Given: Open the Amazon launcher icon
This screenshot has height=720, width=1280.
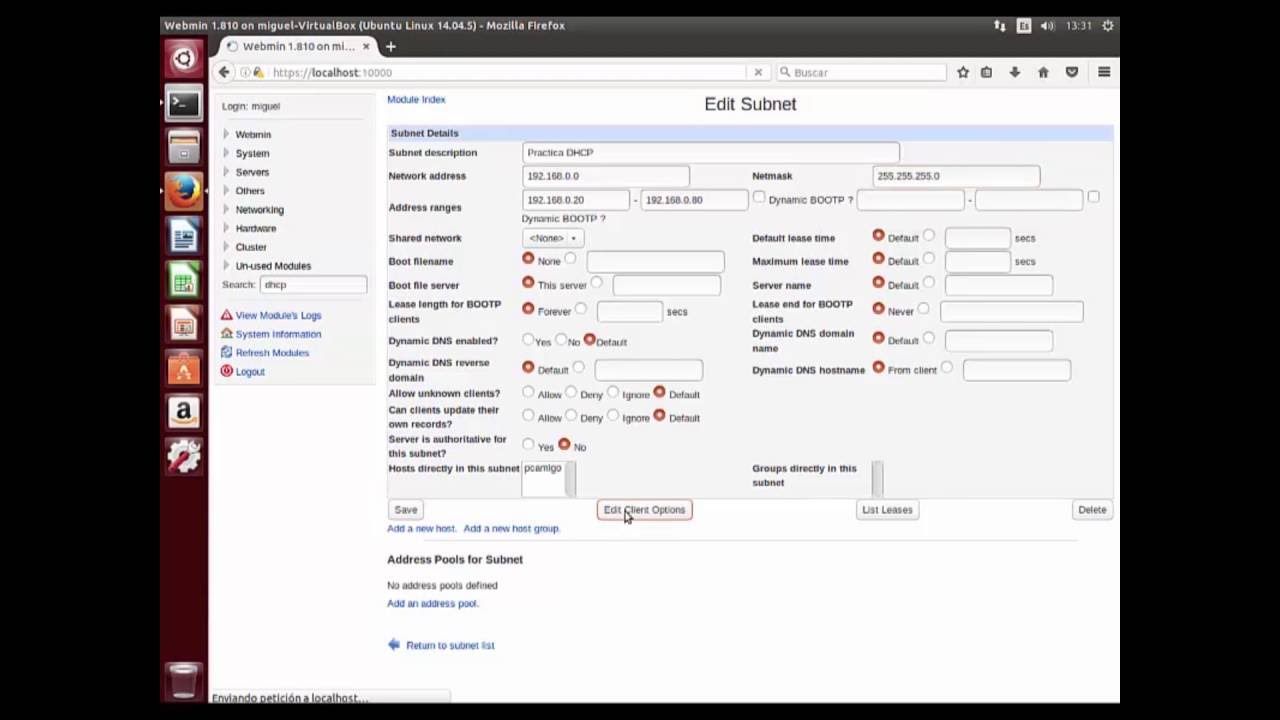Looking at the screenshot, I should tap(184, 412).
